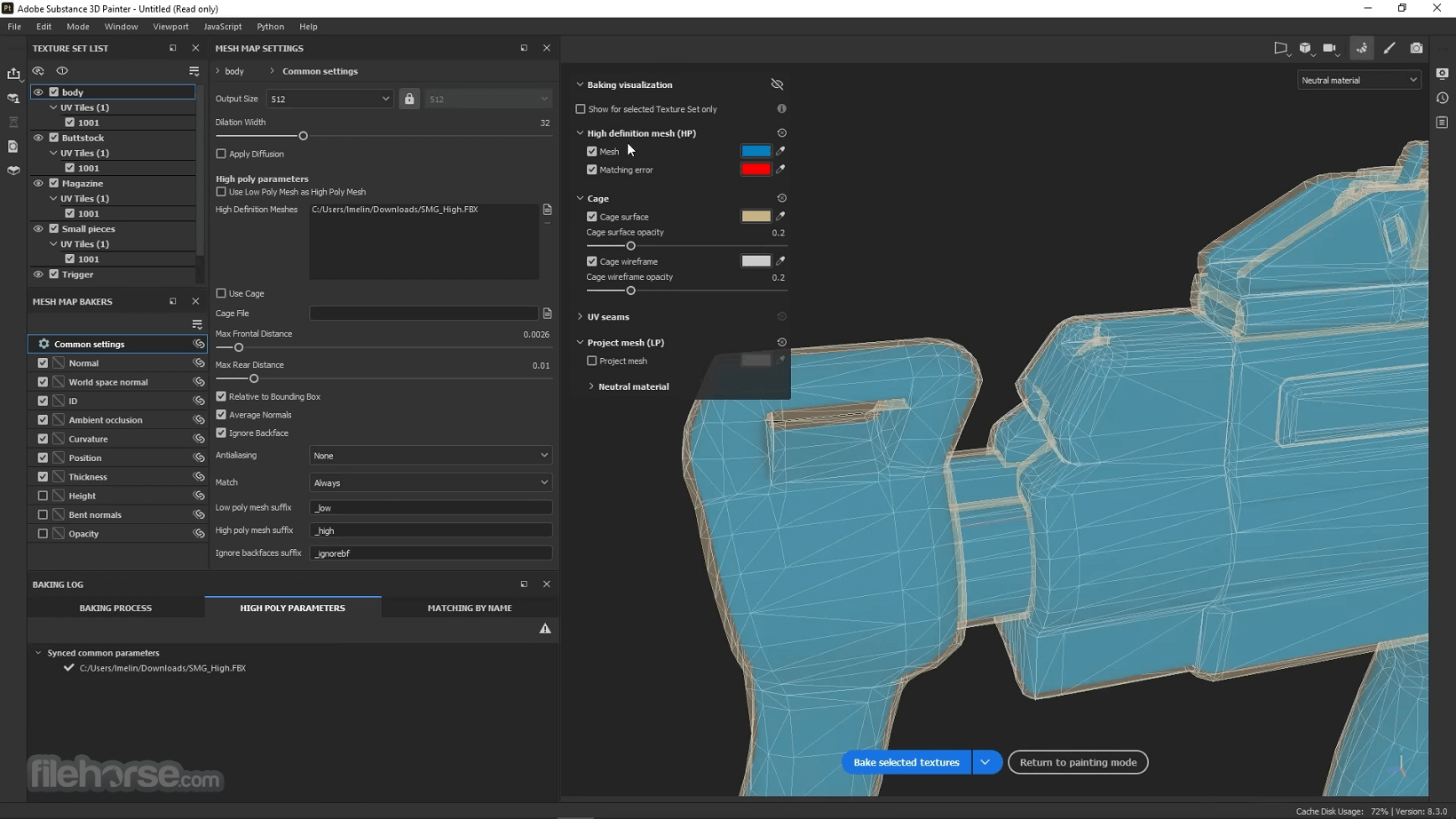
Task: Open the Bake selected textures arrow dropdown
Action: (x=986, y=762)
